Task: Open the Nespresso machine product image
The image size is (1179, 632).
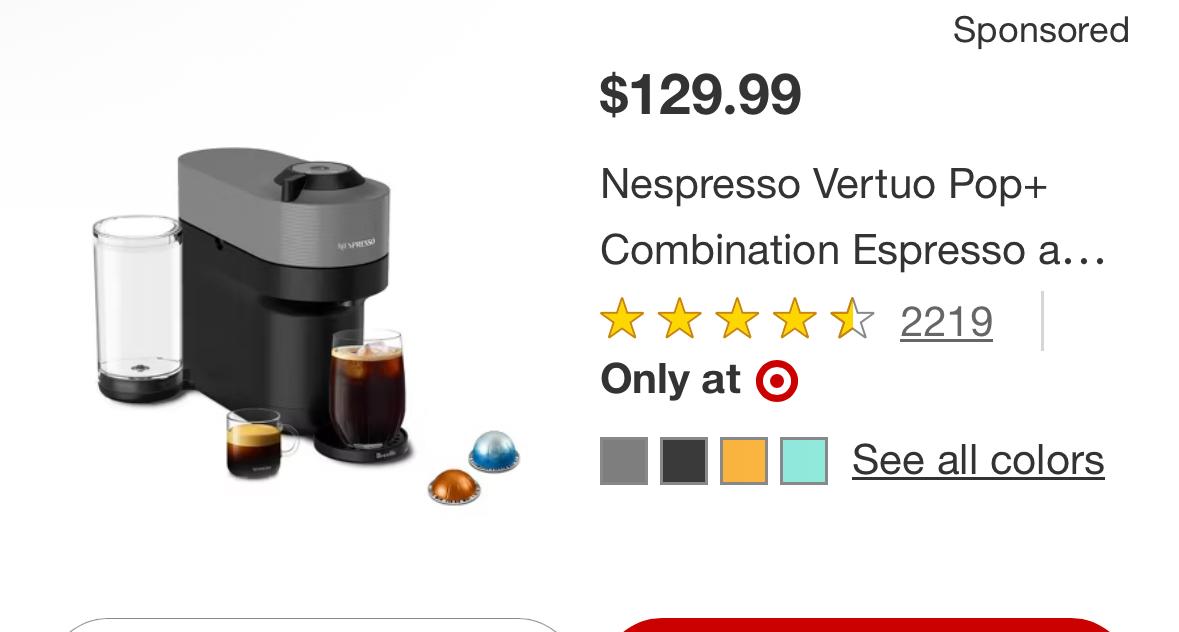Action: (307, 325)
